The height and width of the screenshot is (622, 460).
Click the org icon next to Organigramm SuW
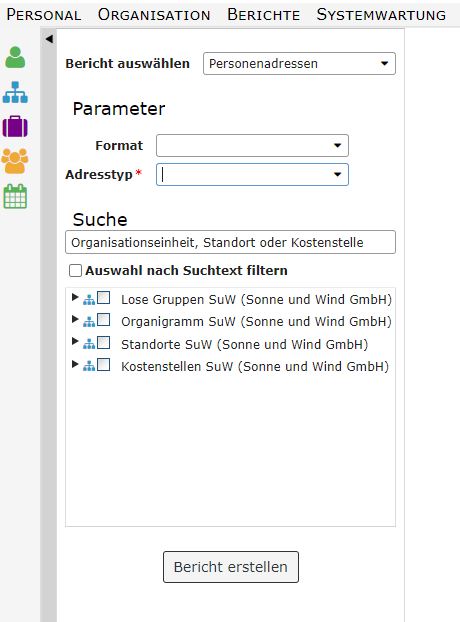point(89,322)
